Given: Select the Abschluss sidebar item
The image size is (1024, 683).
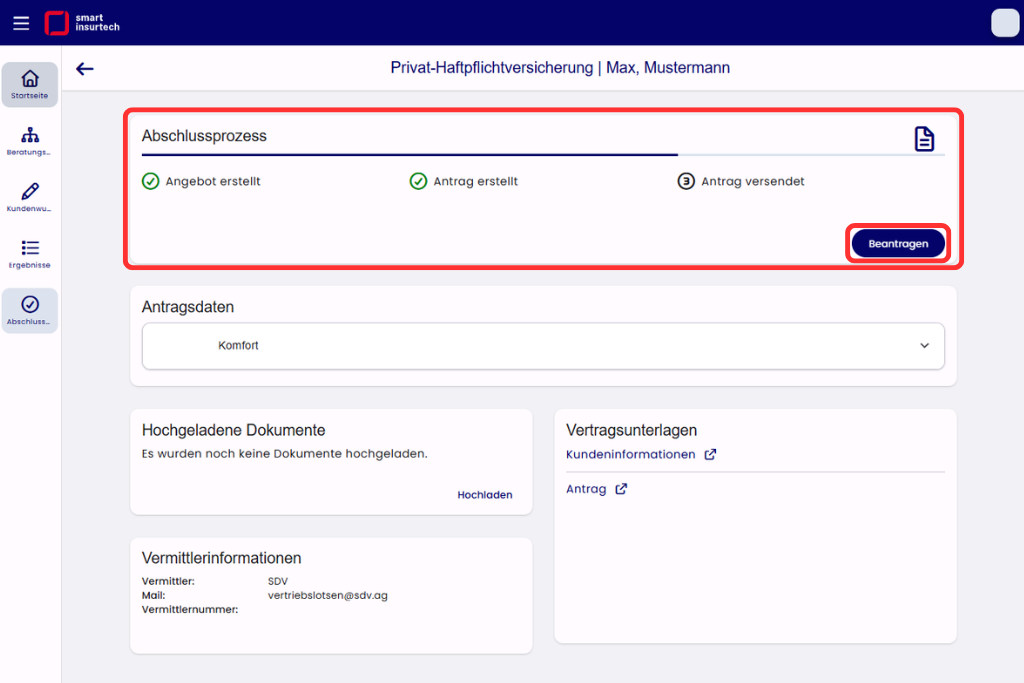Looking at the screenshot, I should coord(29,311).
